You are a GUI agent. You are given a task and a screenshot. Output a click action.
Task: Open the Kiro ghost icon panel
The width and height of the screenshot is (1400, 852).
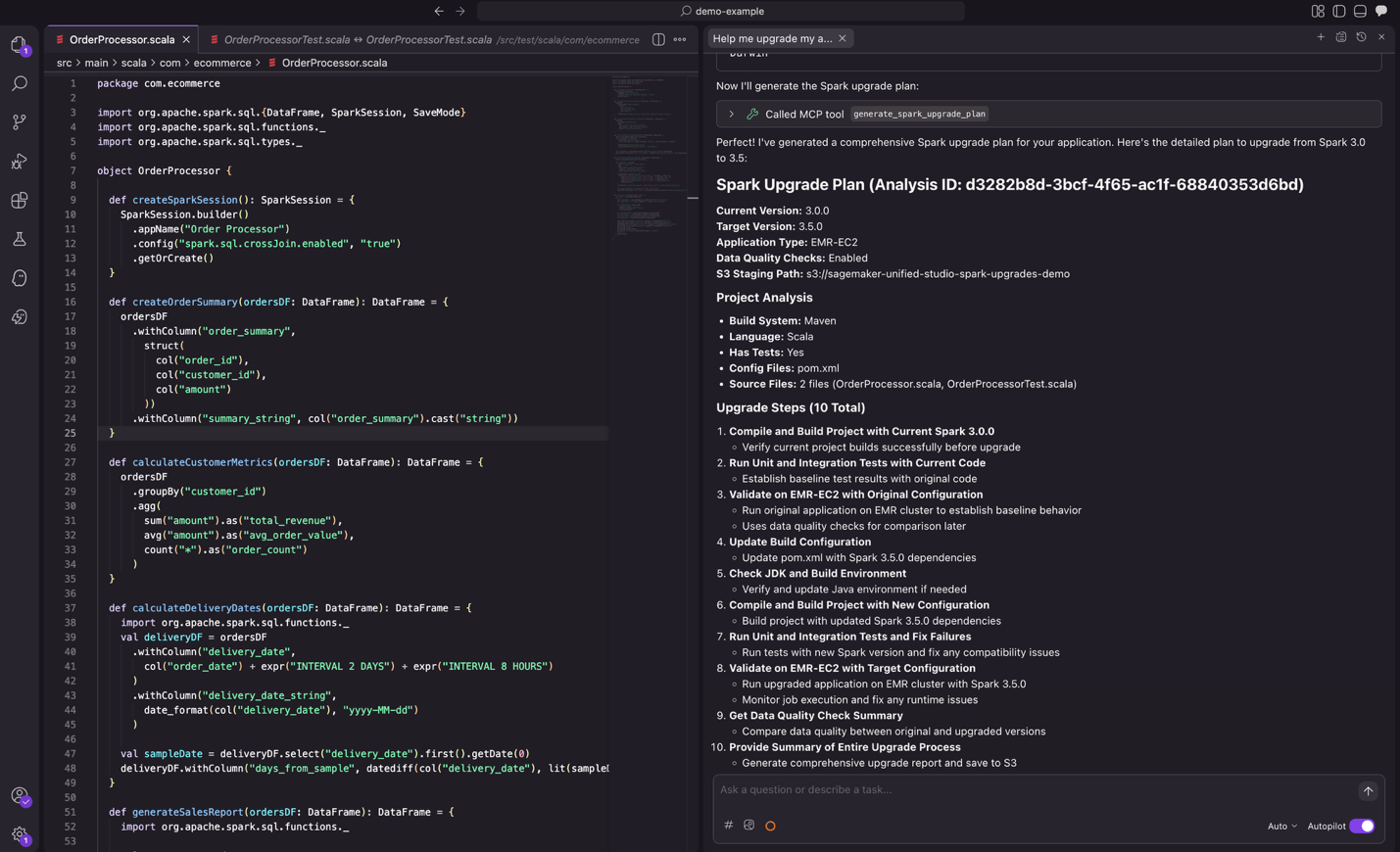(19, 278)
